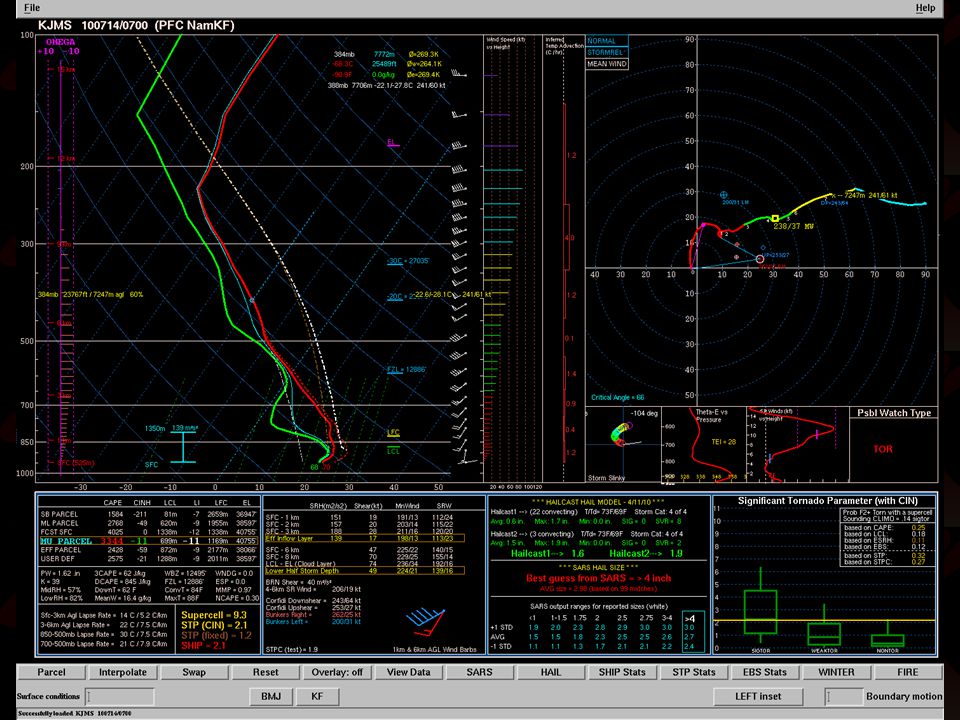Click the LEFT inset button
Image resolution: width=960 pixels, height=720 pixels.
coord(758,696)
